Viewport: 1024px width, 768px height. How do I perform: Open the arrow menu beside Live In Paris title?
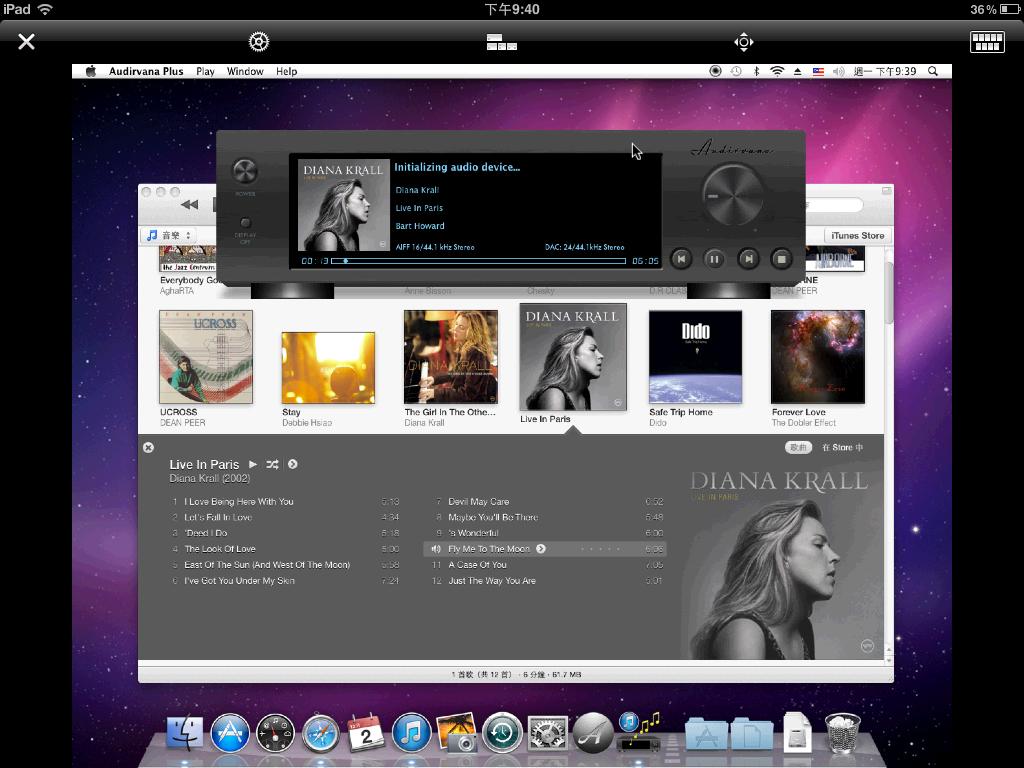[293, 464]
